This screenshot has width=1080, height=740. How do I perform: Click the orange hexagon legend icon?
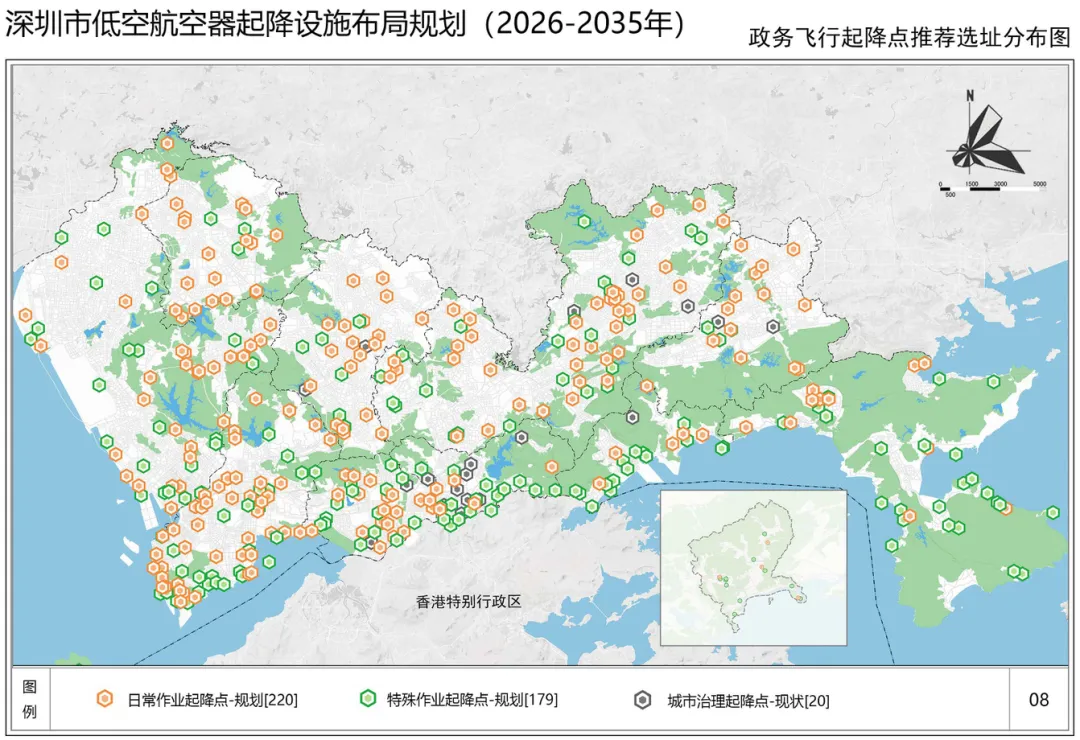[x=105, y=699]
